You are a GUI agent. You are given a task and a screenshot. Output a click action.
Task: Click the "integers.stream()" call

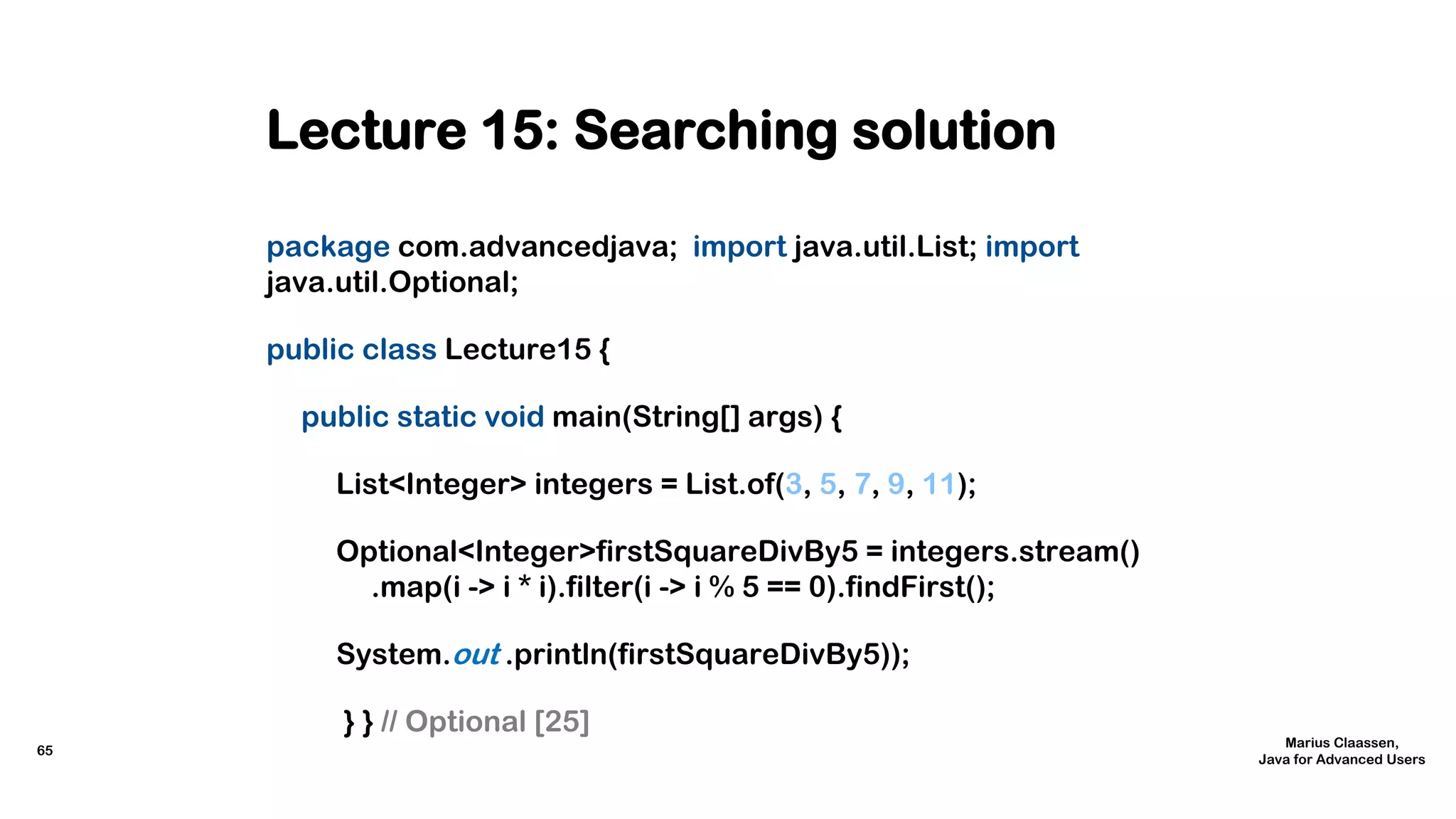point(1015,552)
